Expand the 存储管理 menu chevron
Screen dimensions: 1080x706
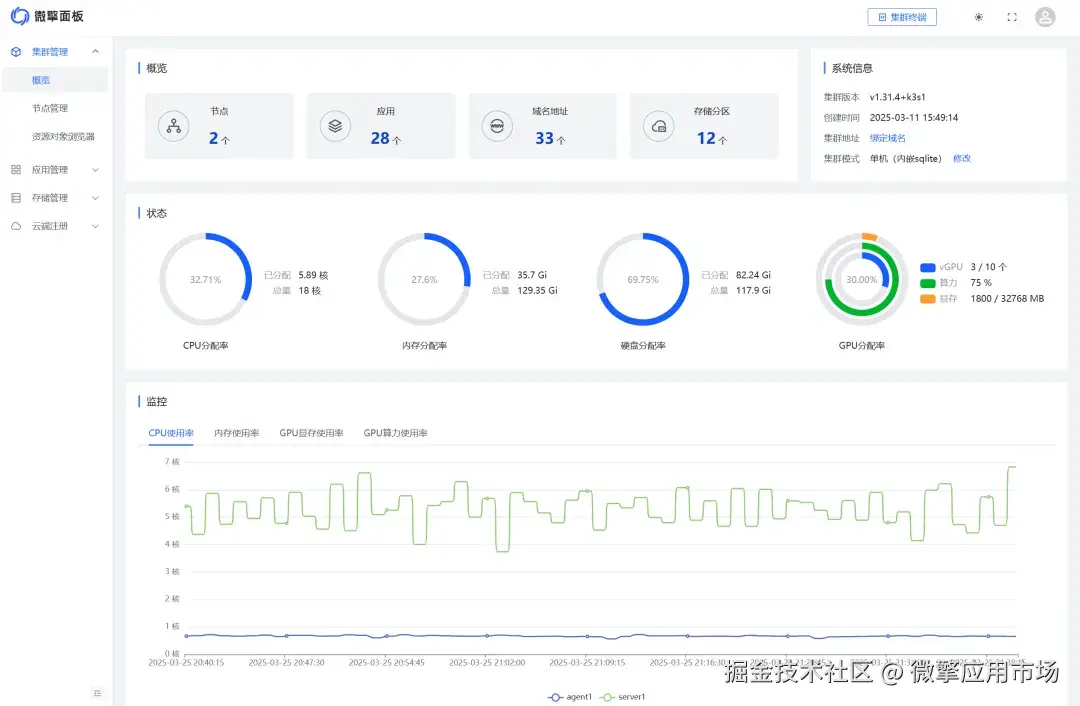tap(96, 198)
